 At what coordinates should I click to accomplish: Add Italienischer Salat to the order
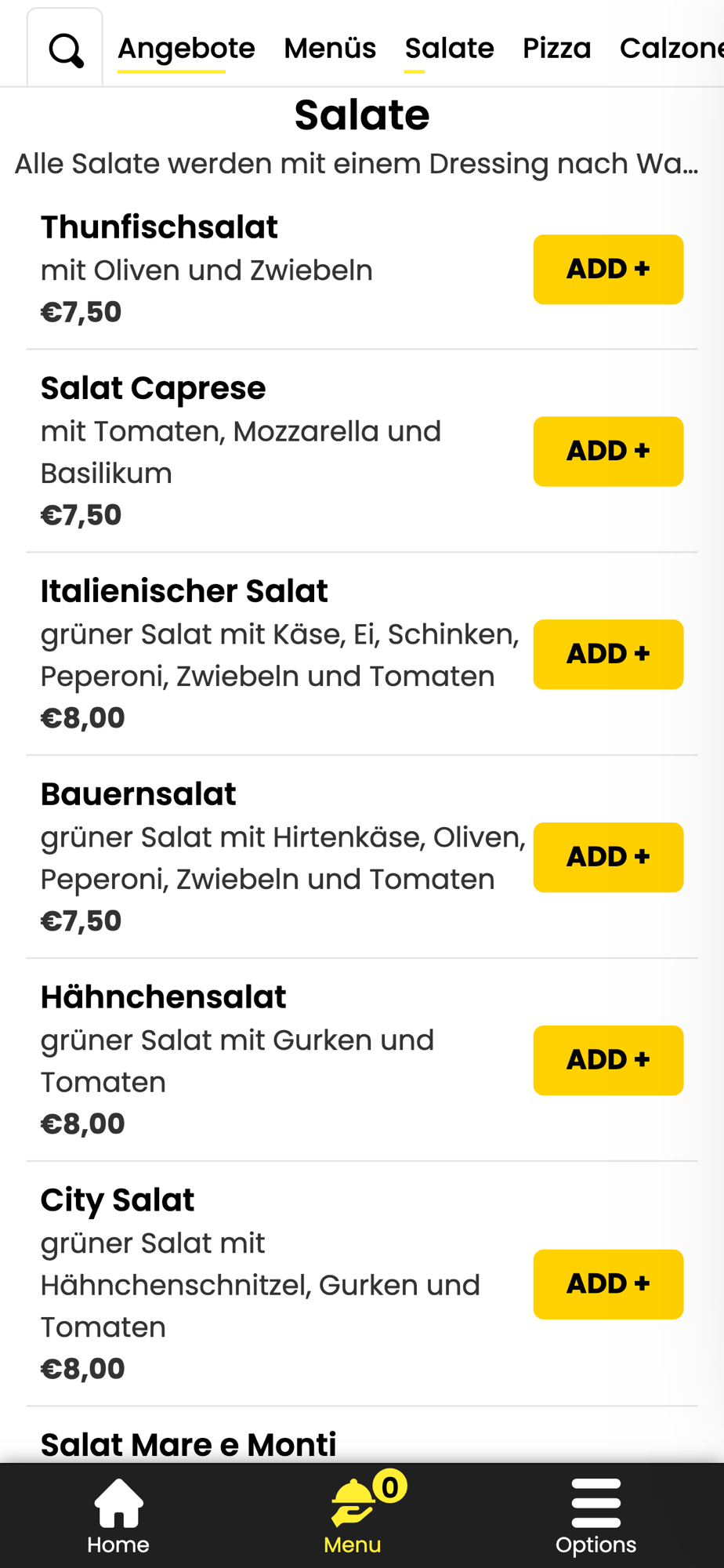608,654
